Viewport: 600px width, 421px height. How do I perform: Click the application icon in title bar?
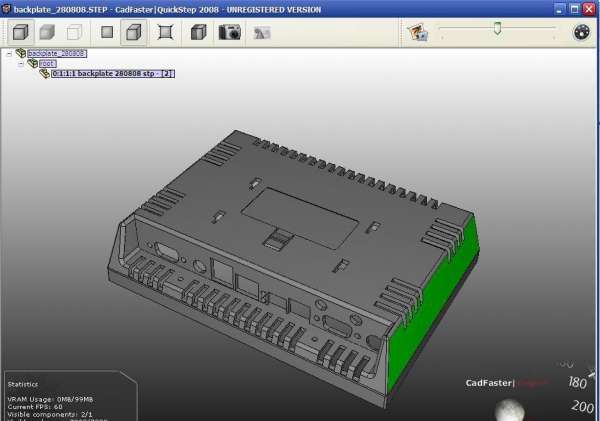(x=6, y=9)
